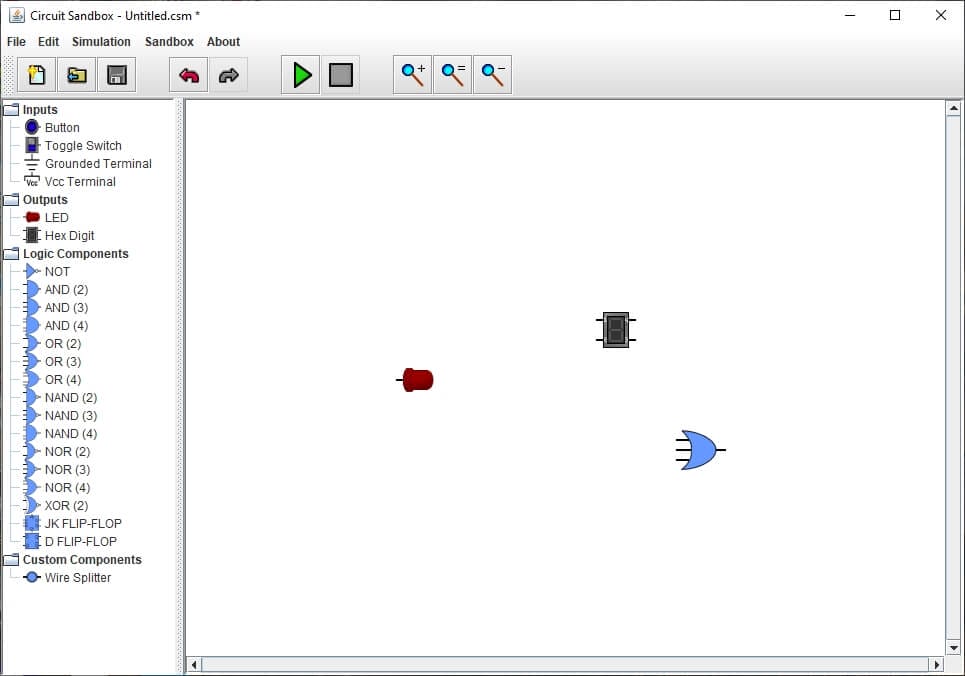Open the Simulation menu
The width and height of the screenshot is (965, 676).
(x=103, y=41)
